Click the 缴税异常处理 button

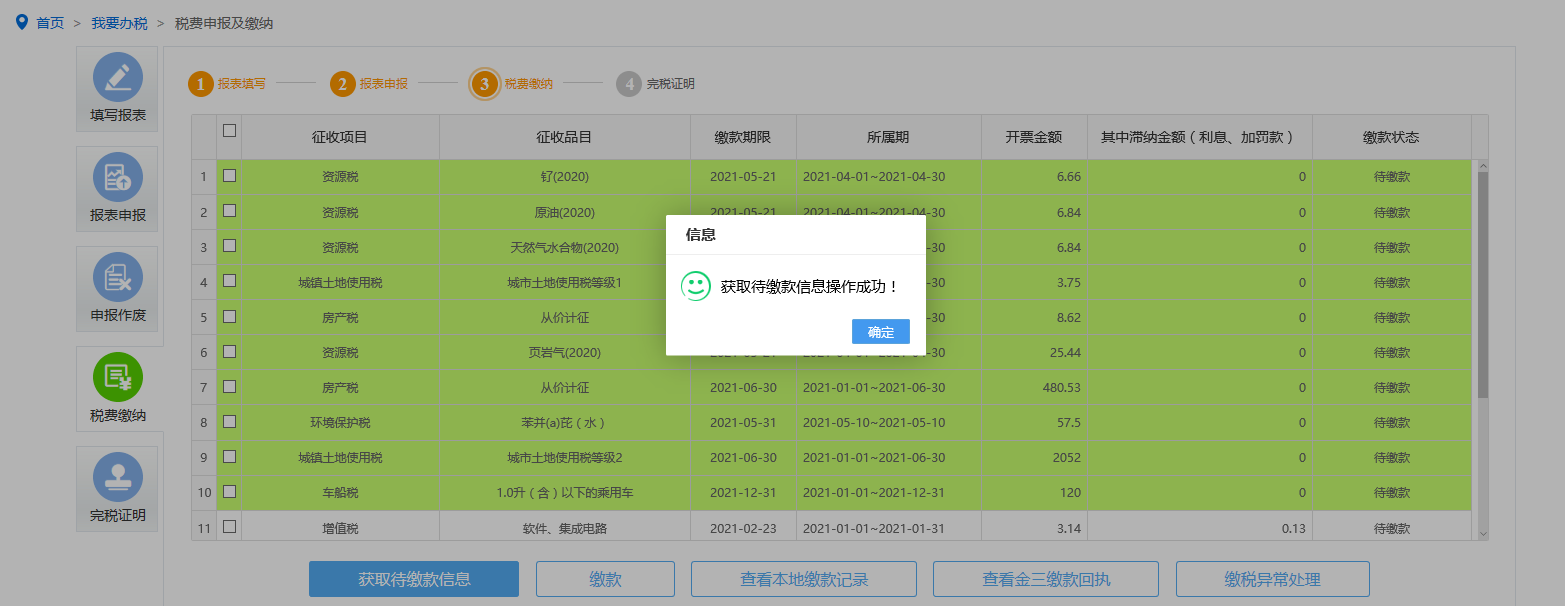tap(1273, 579)
